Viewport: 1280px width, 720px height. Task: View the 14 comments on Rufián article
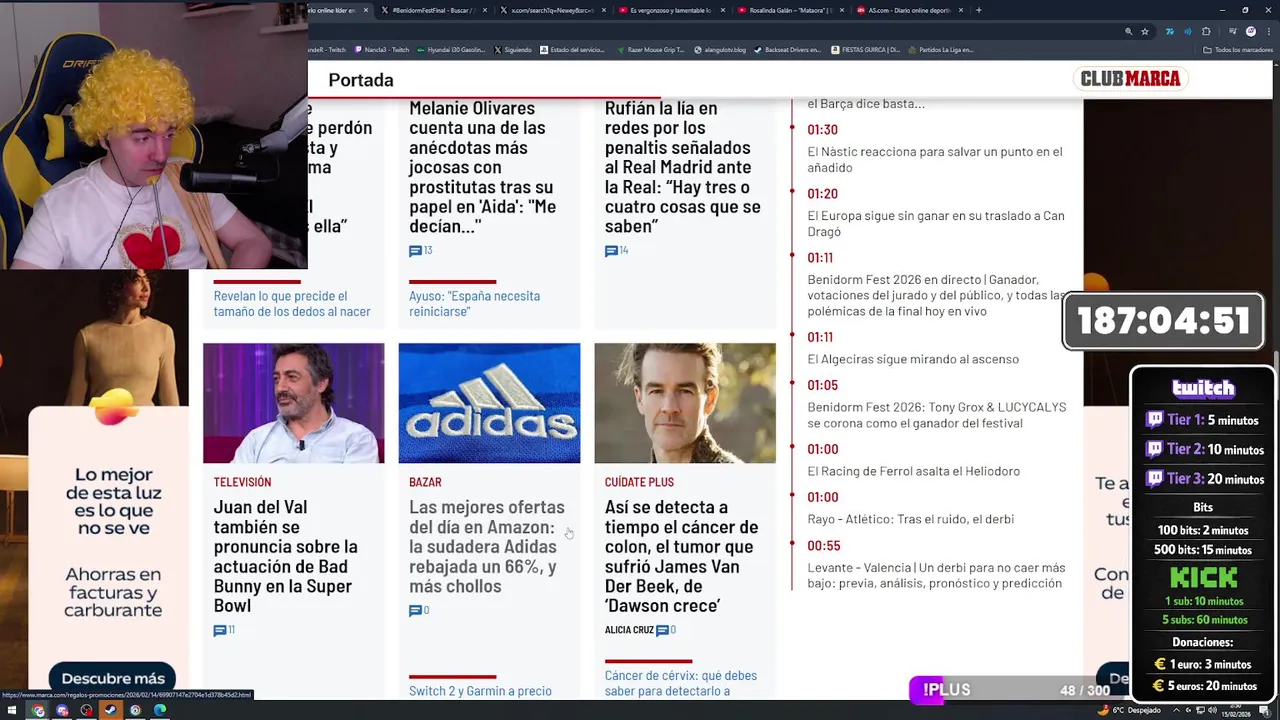pos(617,251)
